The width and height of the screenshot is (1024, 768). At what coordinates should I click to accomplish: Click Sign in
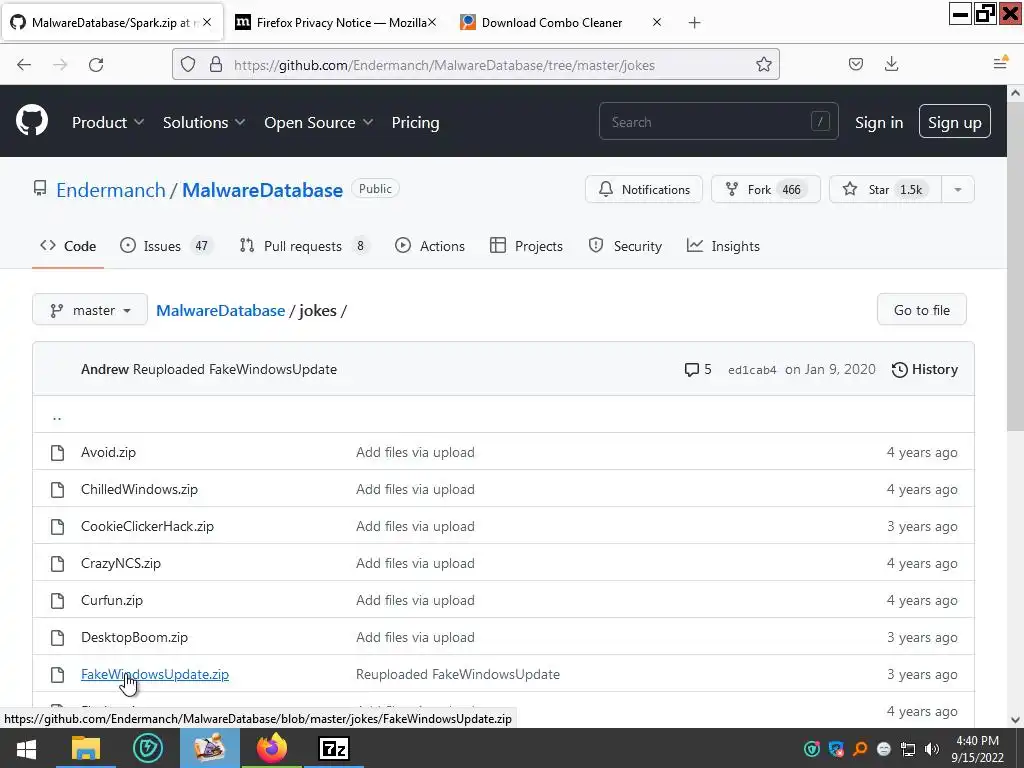pos(879,123)
